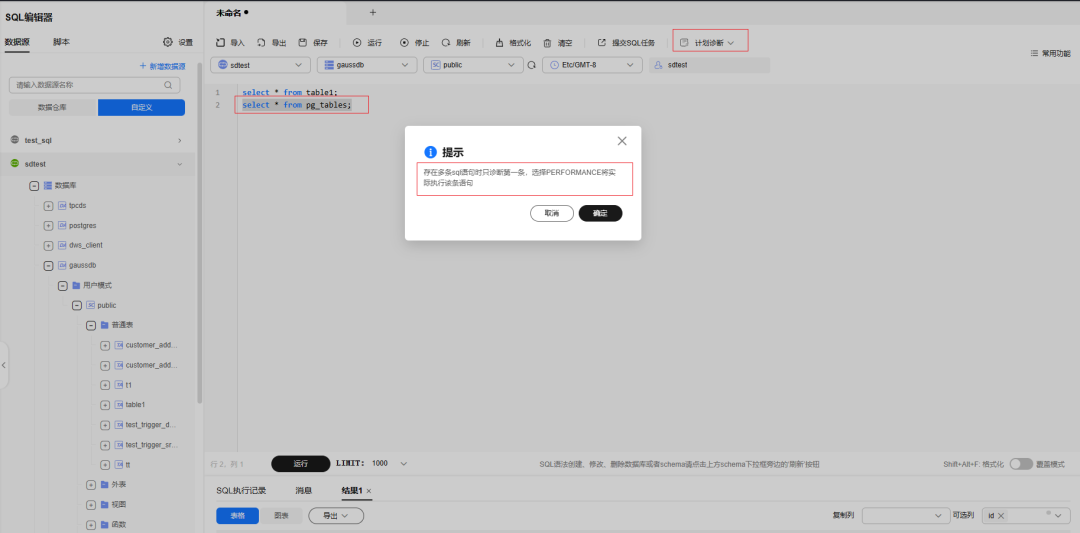Click the 提交SQL任务 submit icon
Screen dimensions: 1080x533
pyautogui.click(x=601, y=42)
